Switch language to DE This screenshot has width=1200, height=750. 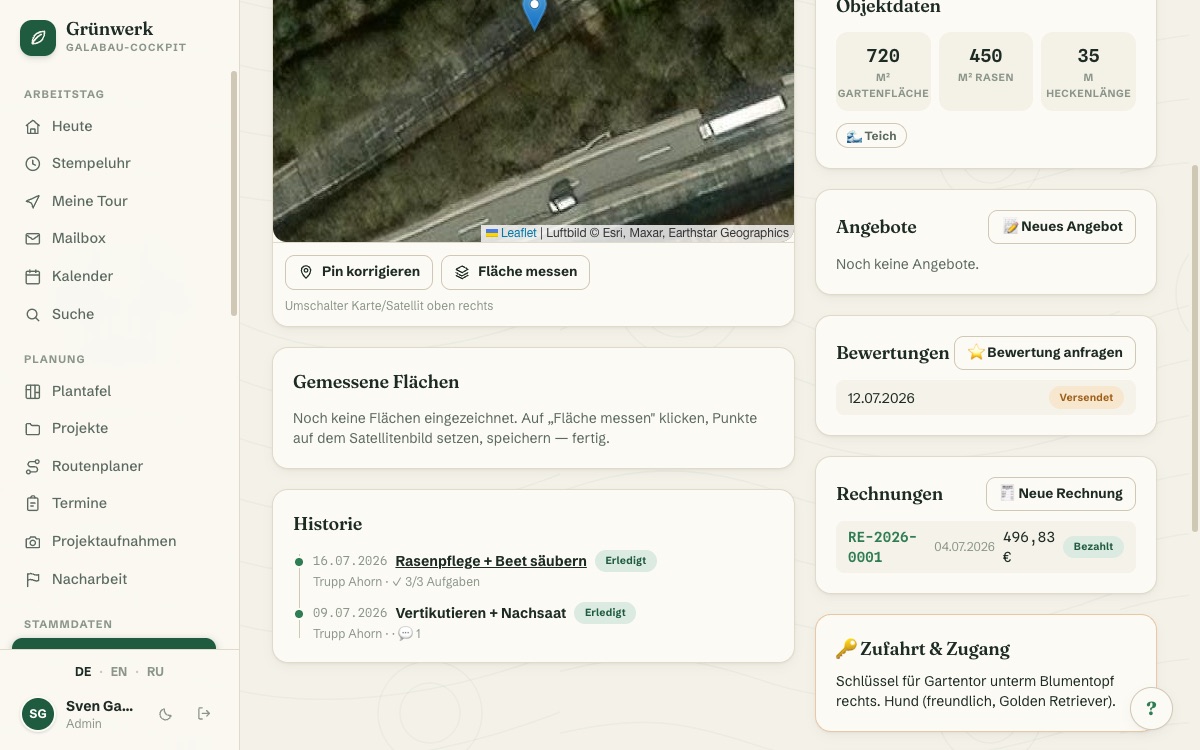tap(83, 672)
